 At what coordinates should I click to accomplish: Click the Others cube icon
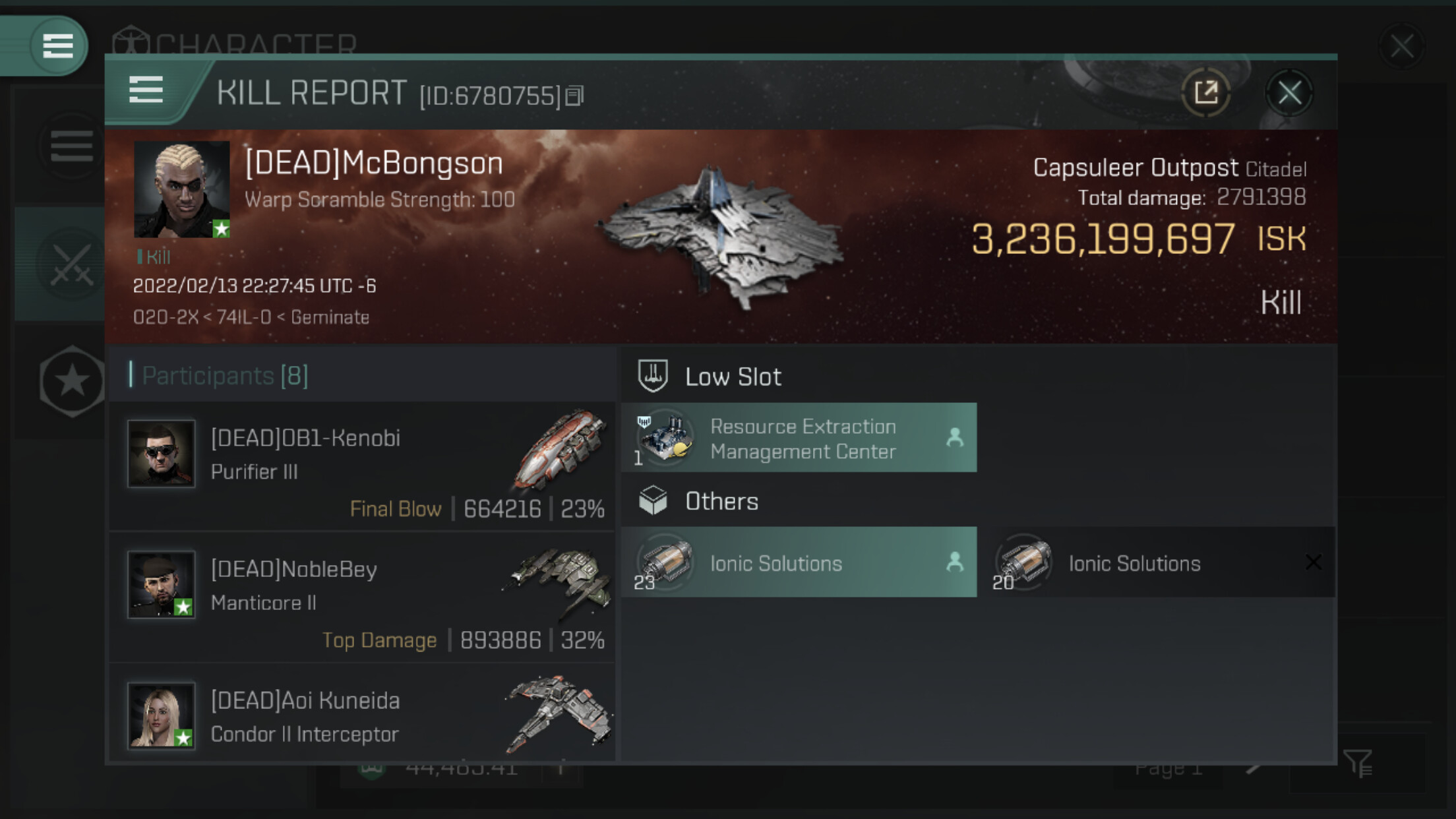[x=653, y=501]
